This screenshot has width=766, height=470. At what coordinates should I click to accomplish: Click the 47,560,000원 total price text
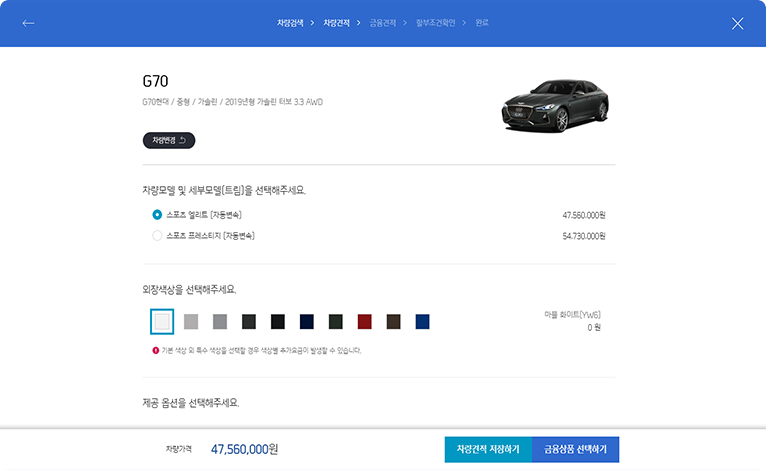point(244,449)
